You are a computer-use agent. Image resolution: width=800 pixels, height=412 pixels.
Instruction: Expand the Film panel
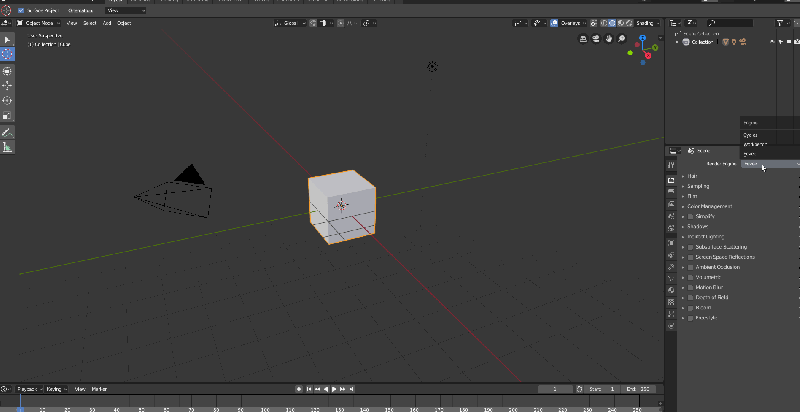point(692,196)
